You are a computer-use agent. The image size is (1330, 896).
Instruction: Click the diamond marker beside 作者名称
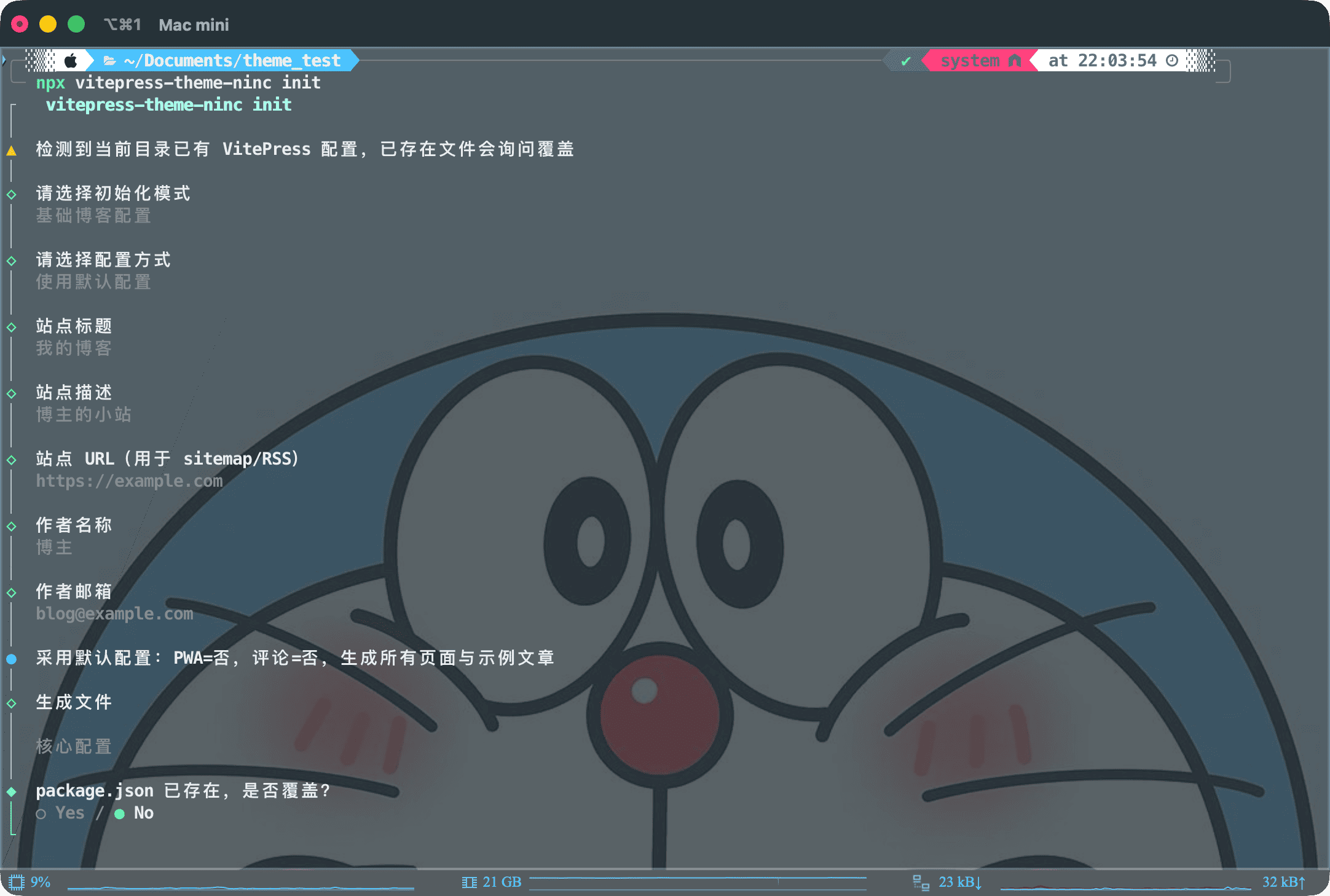click(x=11, y=527)
